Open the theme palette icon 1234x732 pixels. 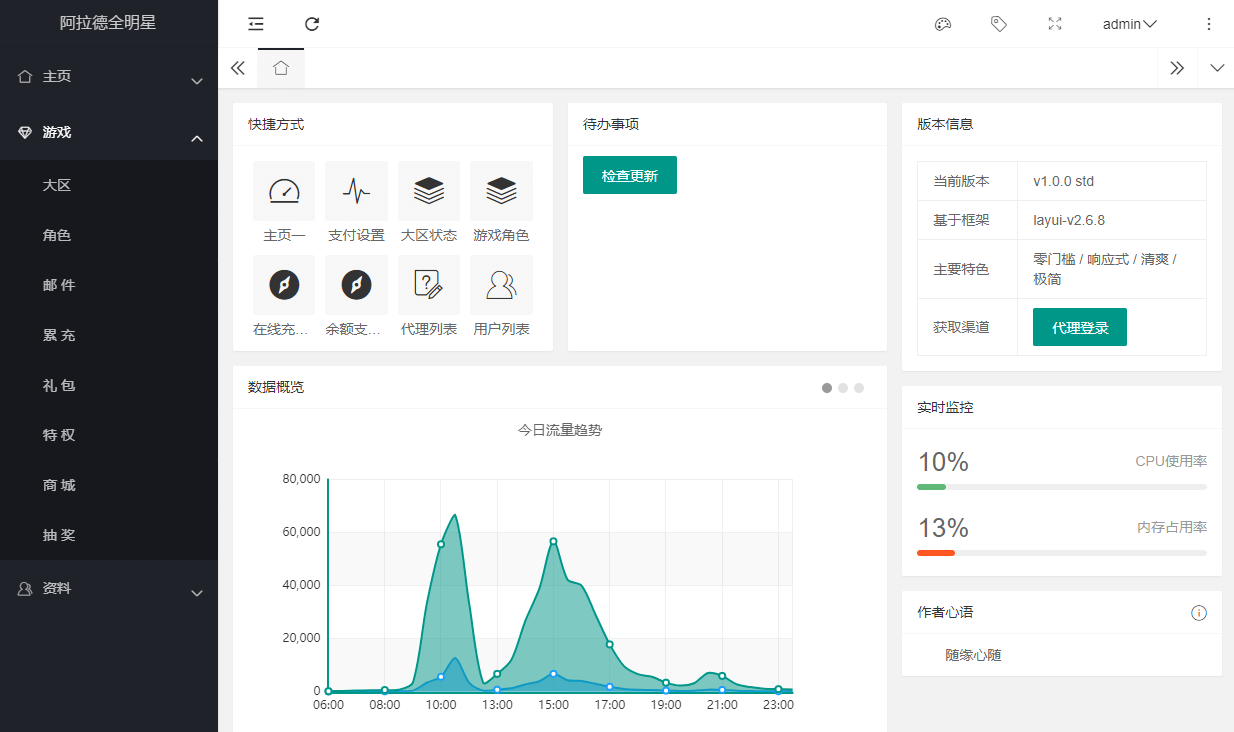click(x=942, y=24)
